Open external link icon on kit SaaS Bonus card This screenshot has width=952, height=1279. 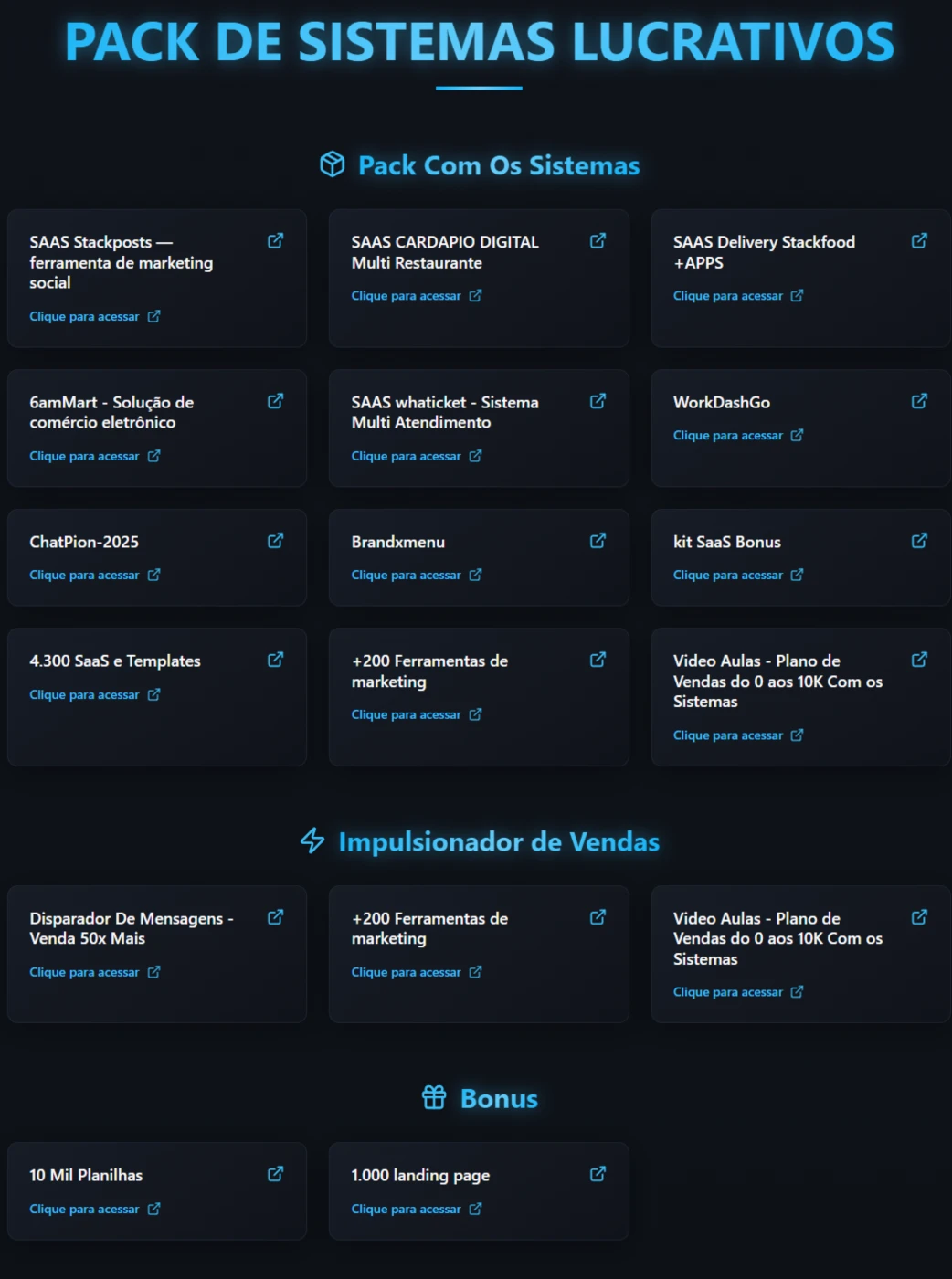pos(919,541)
